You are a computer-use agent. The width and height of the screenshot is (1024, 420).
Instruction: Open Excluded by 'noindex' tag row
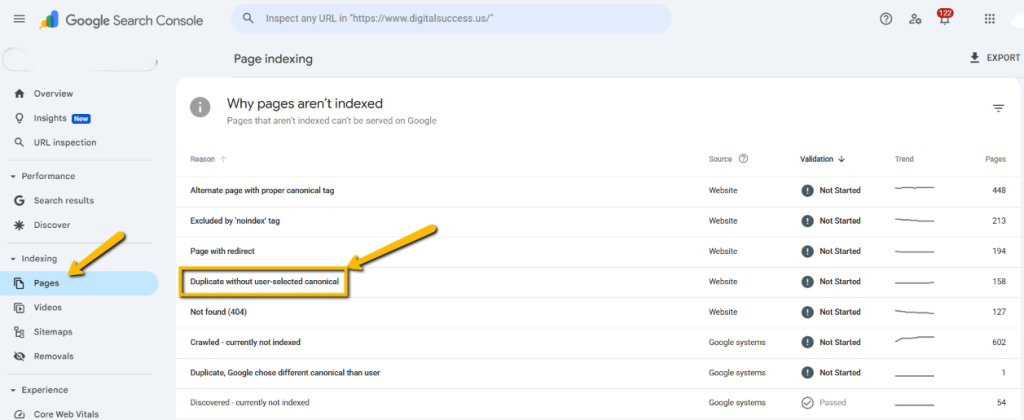point(596,221)
